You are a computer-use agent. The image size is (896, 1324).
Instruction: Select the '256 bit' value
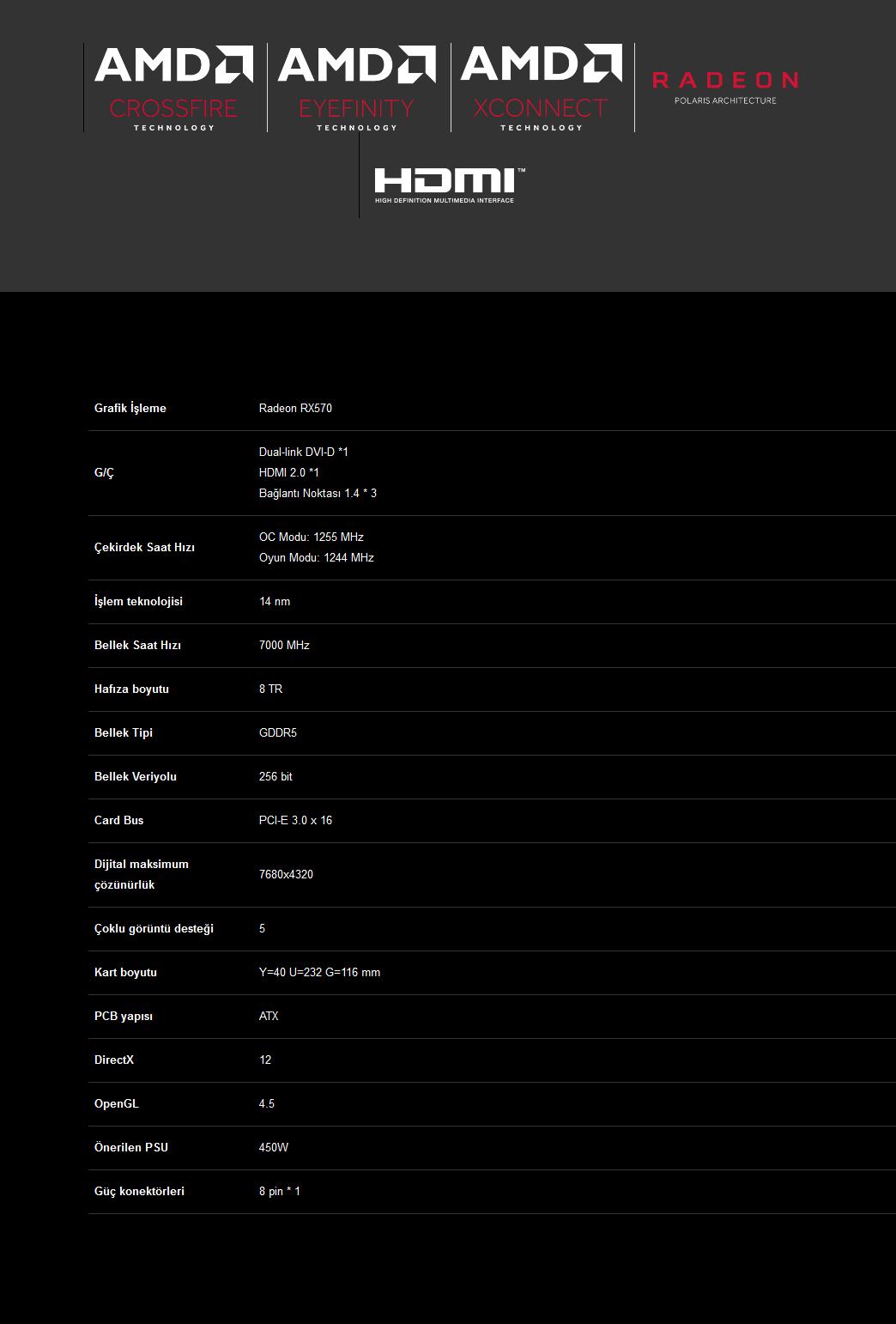(x=275, y=776)
